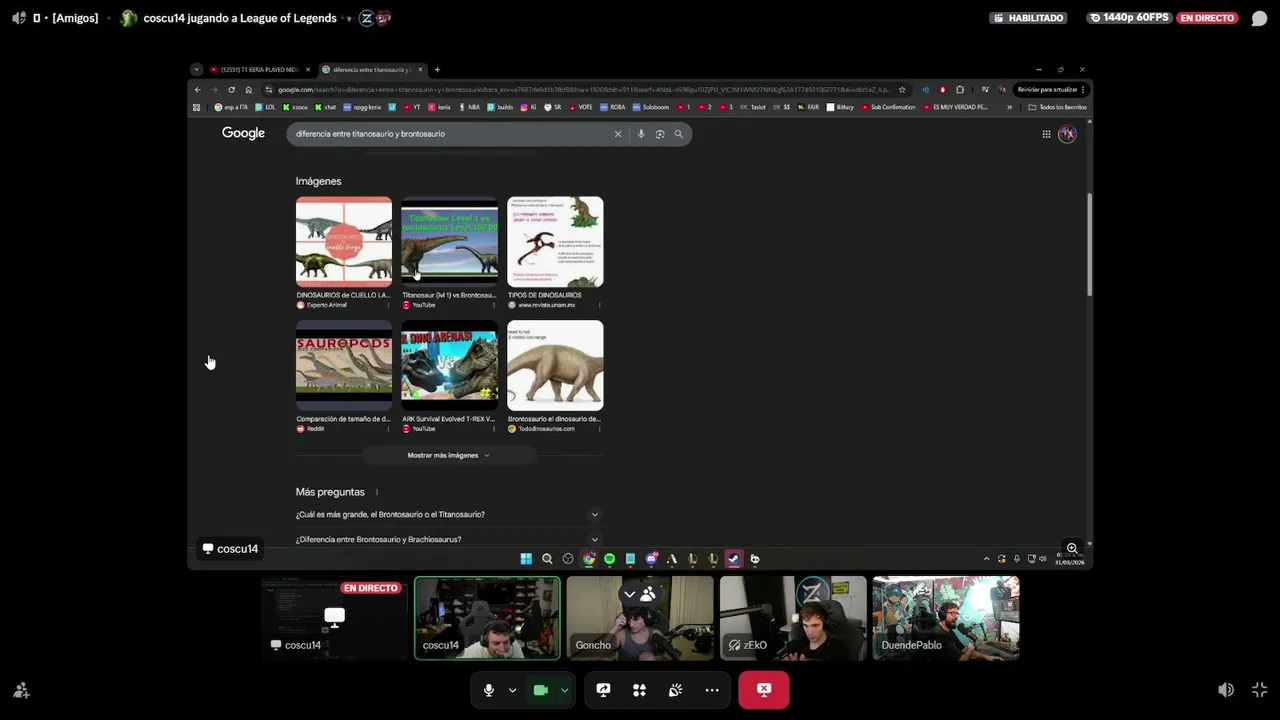Open the soundboard icon
1280x720 pixels.
point(675,690)
